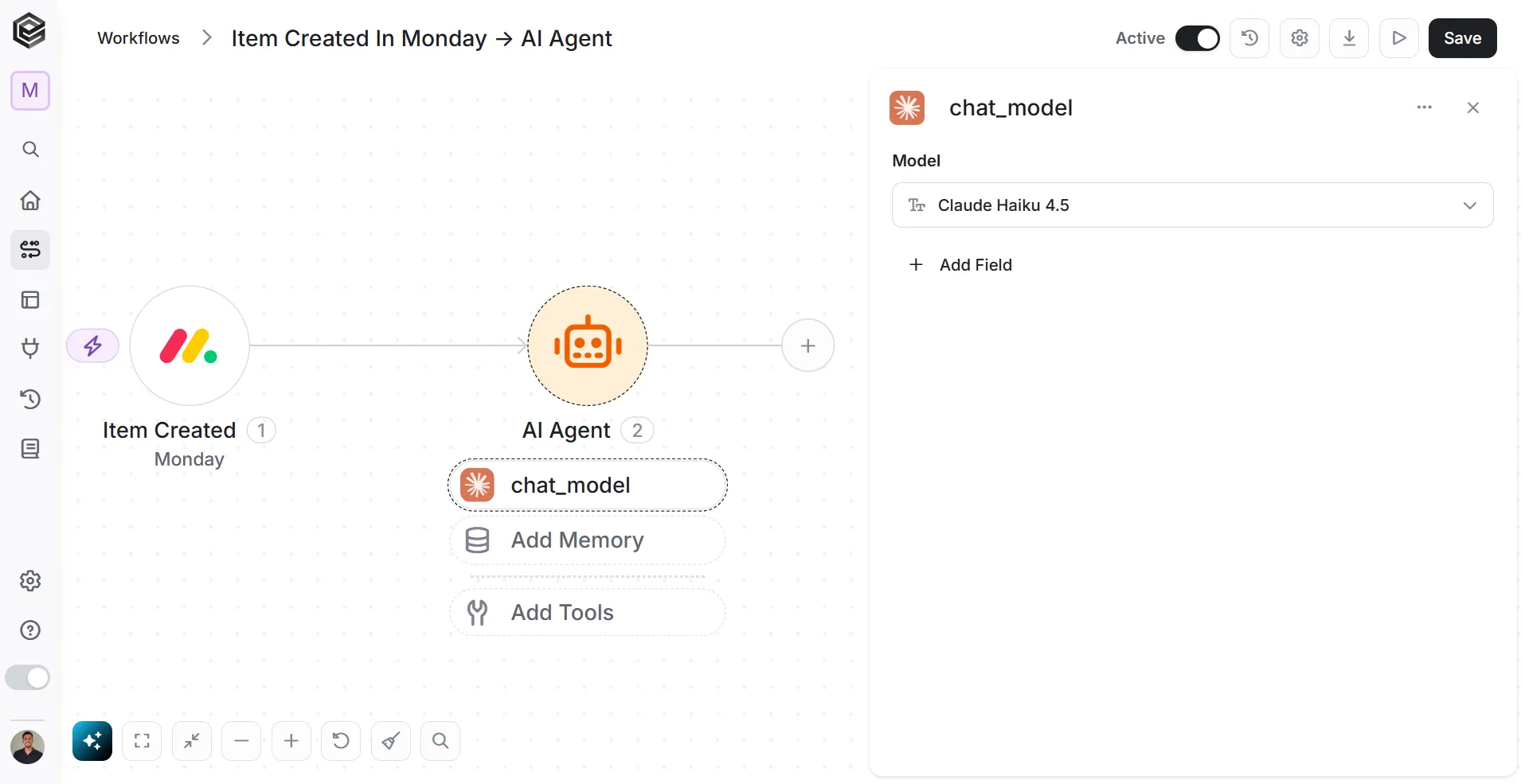Save the workflow
This screenshot has height=784, width=1525.
coord(1463,38)
